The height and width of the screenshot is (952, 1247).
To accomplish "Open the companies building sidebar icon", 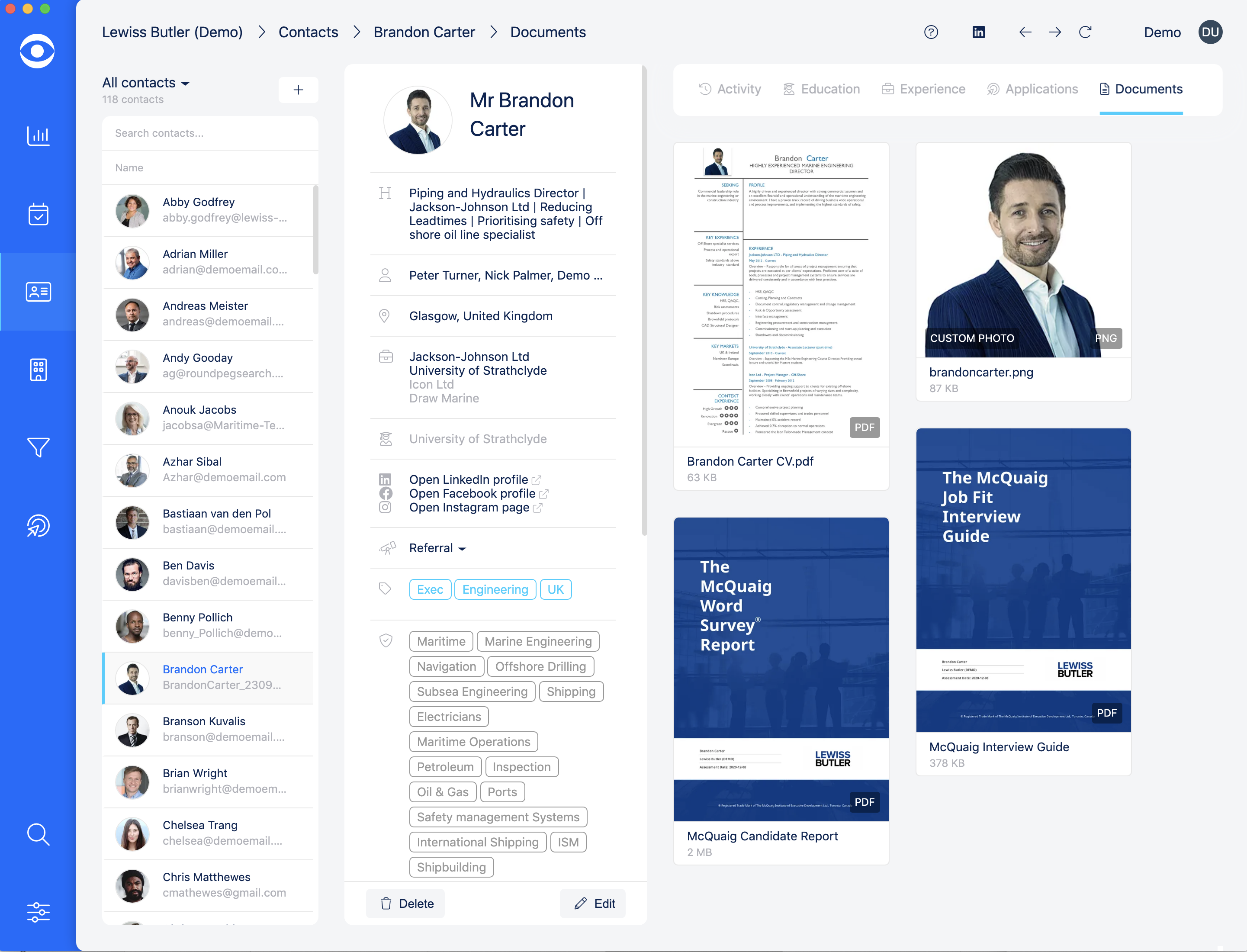I will 38,370.
